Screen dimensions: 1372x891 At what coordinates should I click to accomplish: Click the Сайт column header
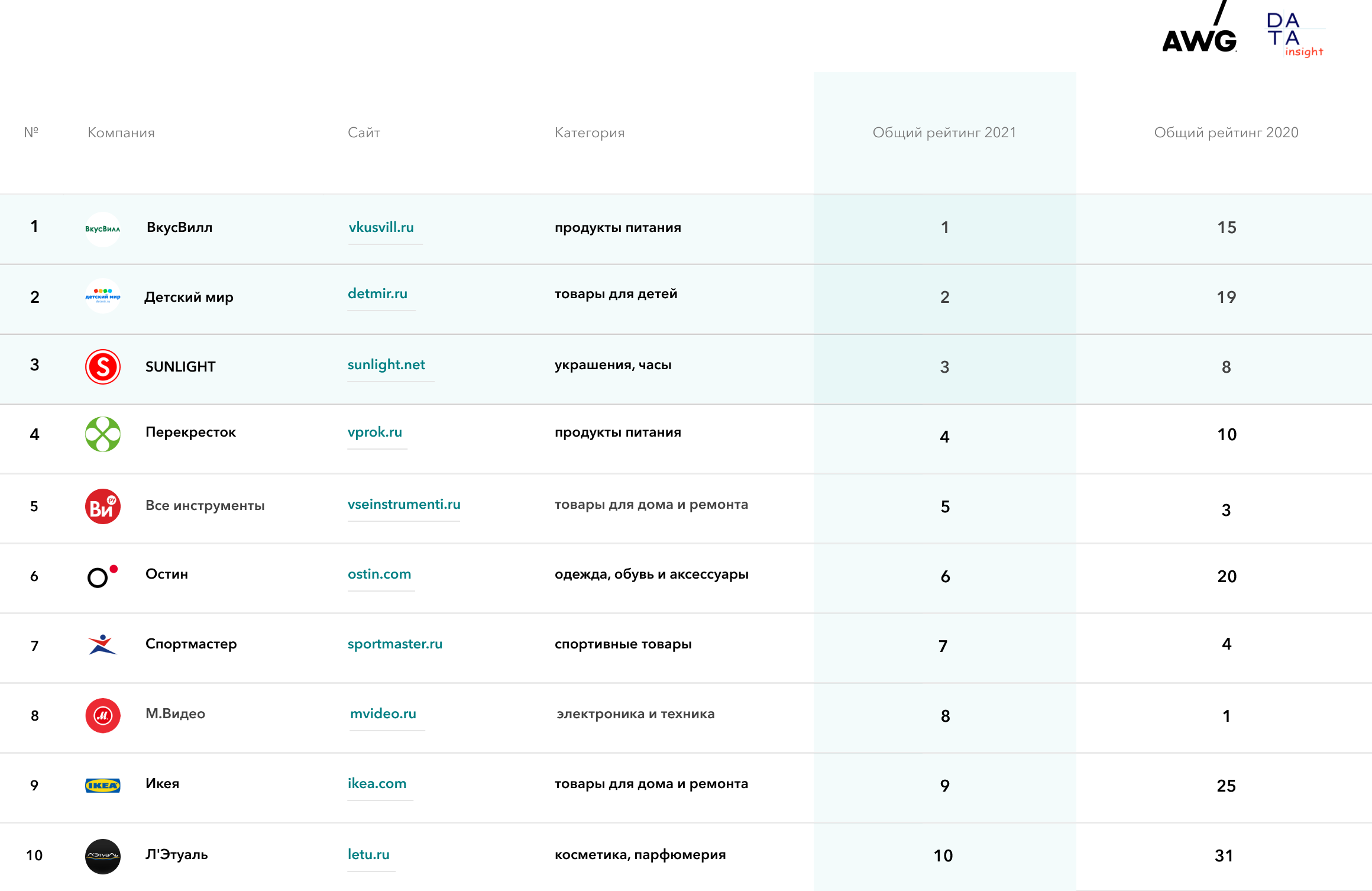pyautogui.click(x=364, y=133)
